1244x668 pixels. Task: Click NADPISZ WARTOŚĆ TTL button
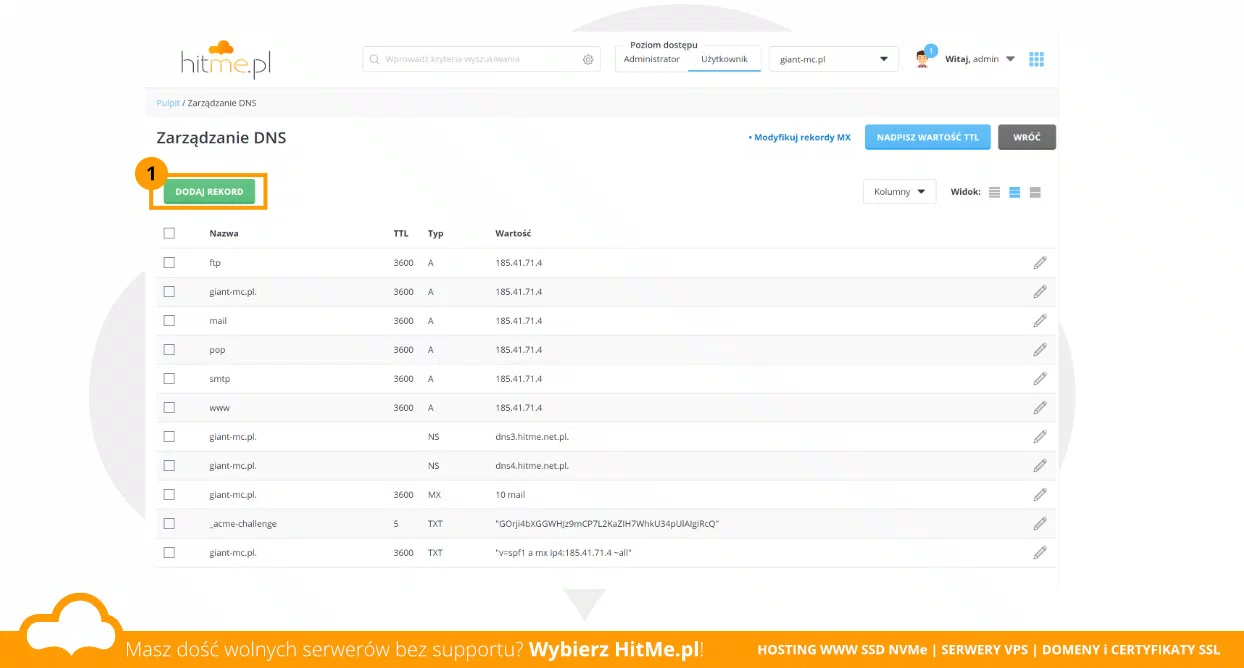(x=928, y=137)
